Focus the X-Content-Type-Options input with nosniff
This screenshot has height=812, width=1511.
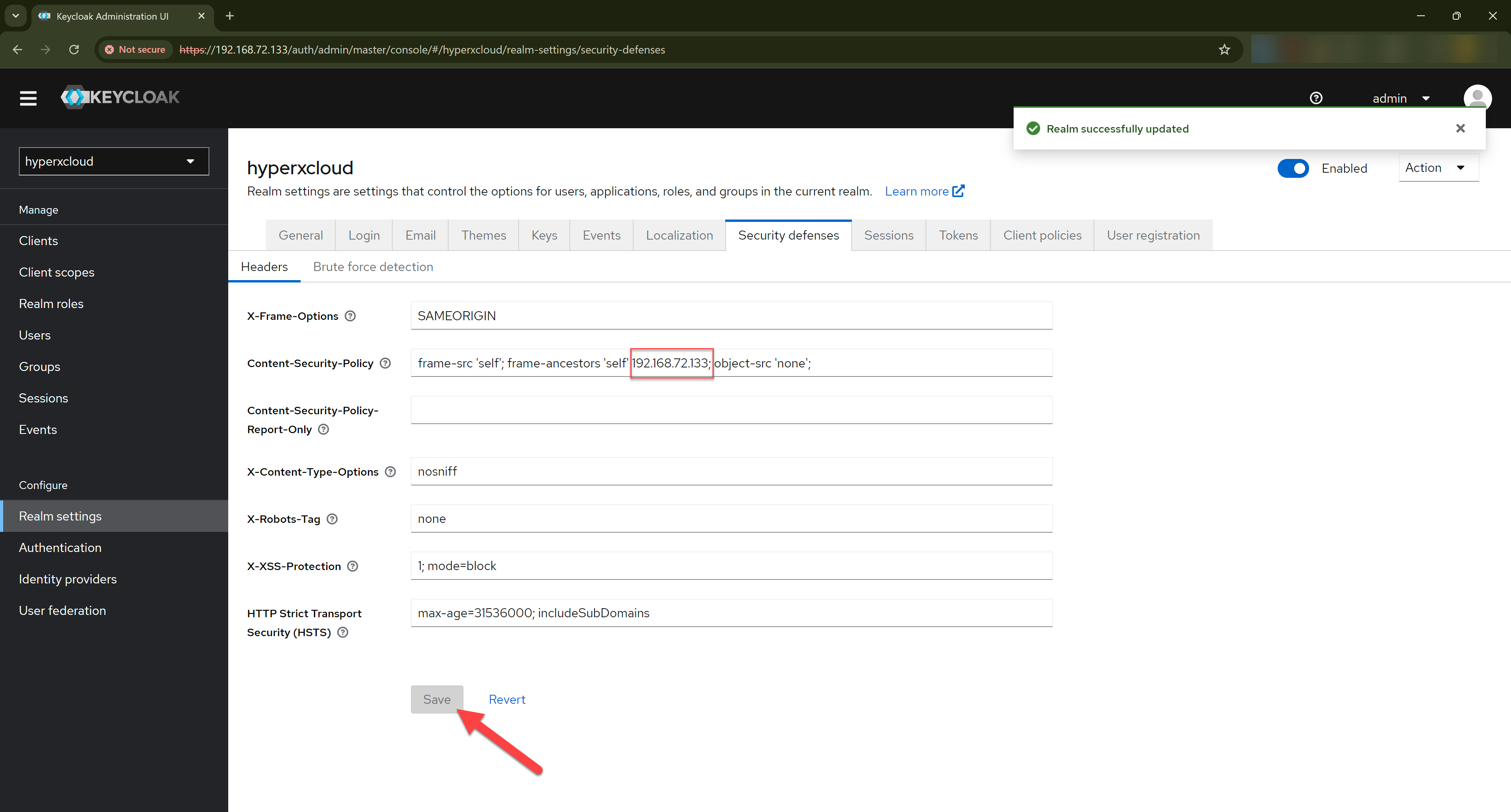(x=731, y=471)
